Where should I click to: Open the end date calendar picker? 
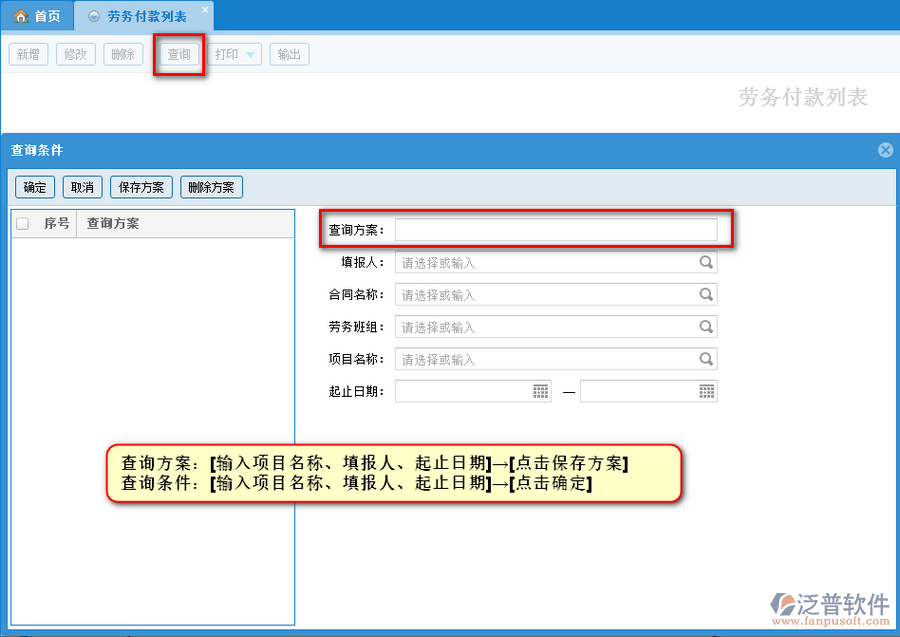coord(706,391)
